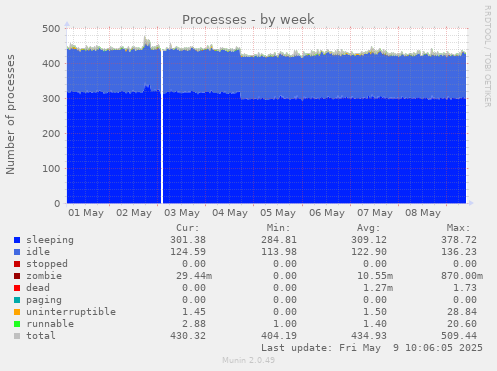Select the 'runnable' legend label
The width and height of the screenshot is (497, 371).
(x=50, y=324)
